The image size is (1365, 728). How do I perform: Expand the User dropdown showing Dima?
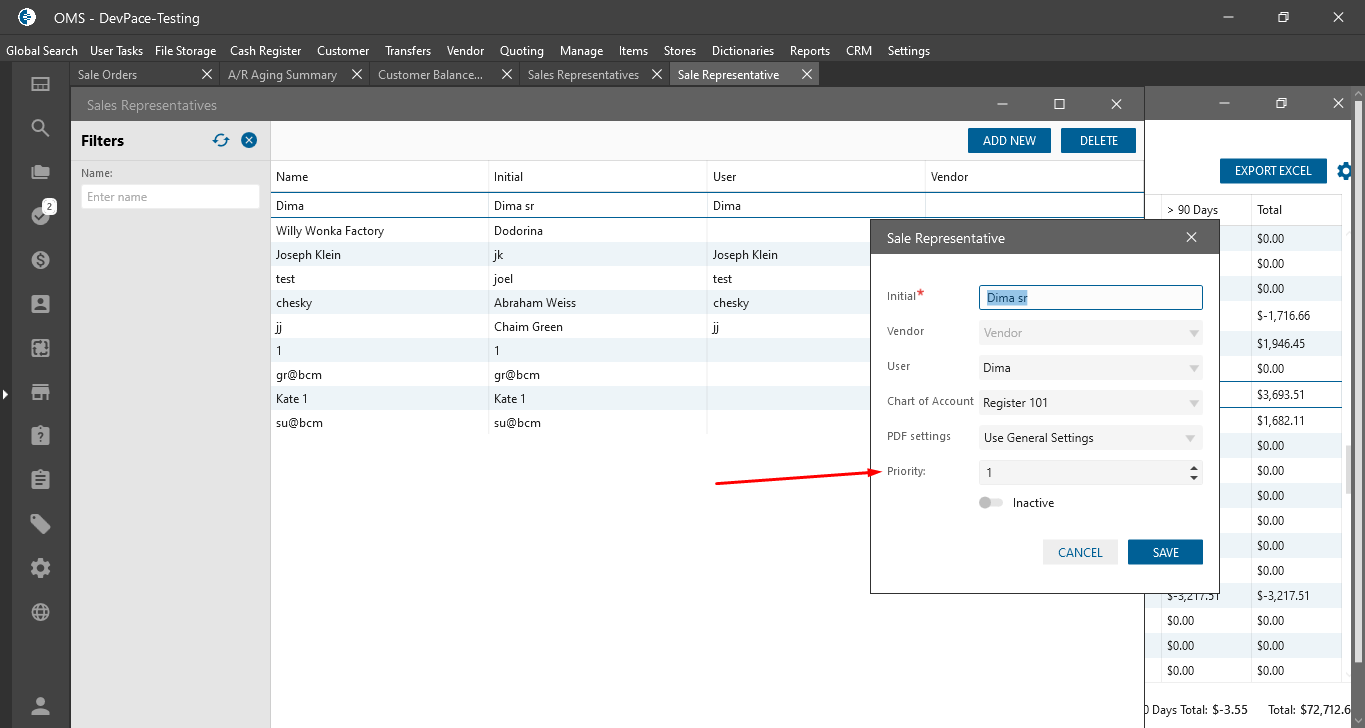pyautogui.click(x=1194, y=368)
